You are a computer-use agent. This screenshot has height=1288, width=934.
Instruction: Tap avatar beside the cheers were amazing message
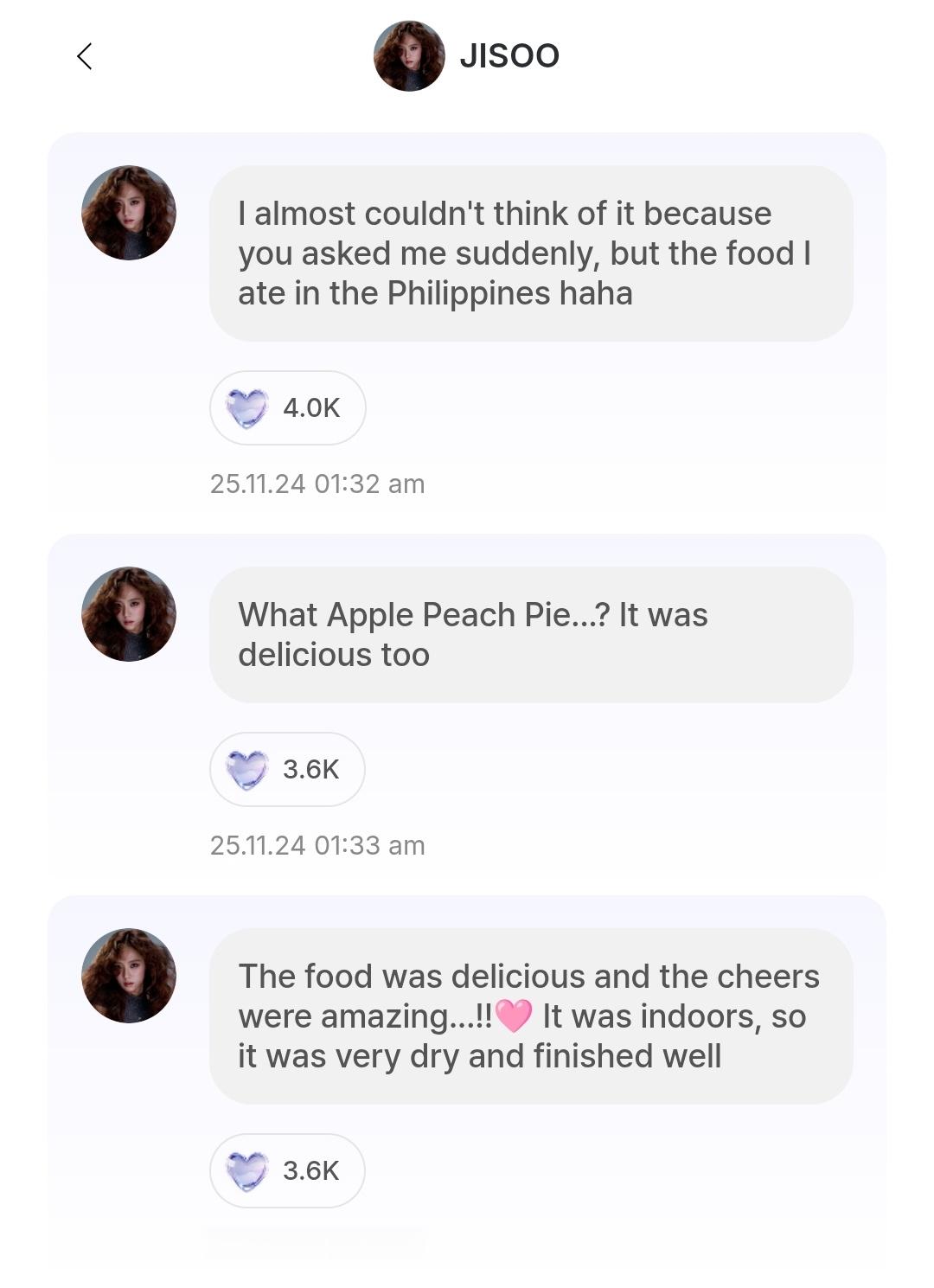click(x=129, y=976)
